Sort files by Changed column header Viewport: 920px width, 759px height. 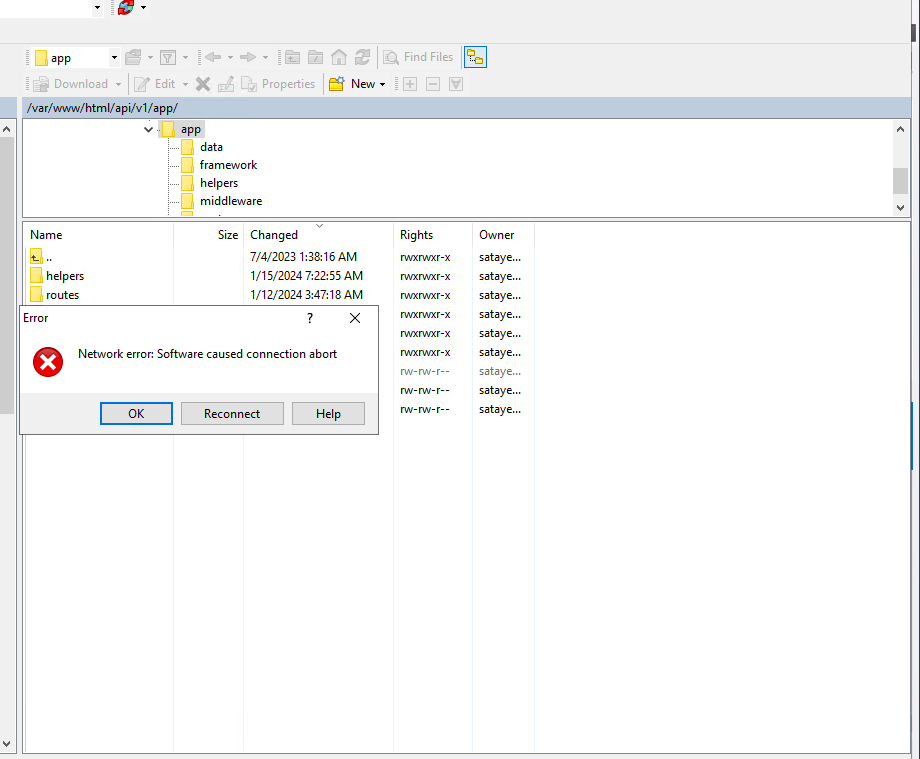pyautogui.click(x=274, y=235)
